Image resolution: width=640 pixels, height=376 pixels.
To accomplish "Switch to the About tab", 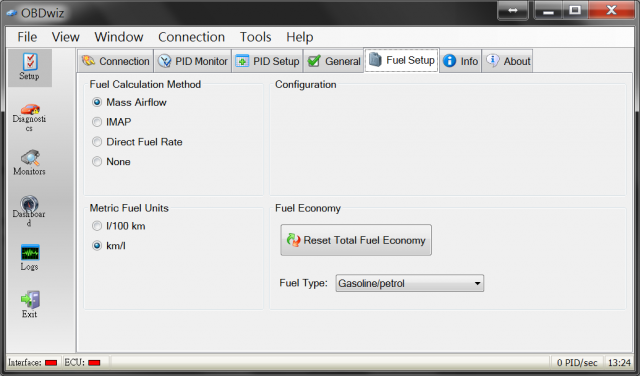I will tap(508, 61).
